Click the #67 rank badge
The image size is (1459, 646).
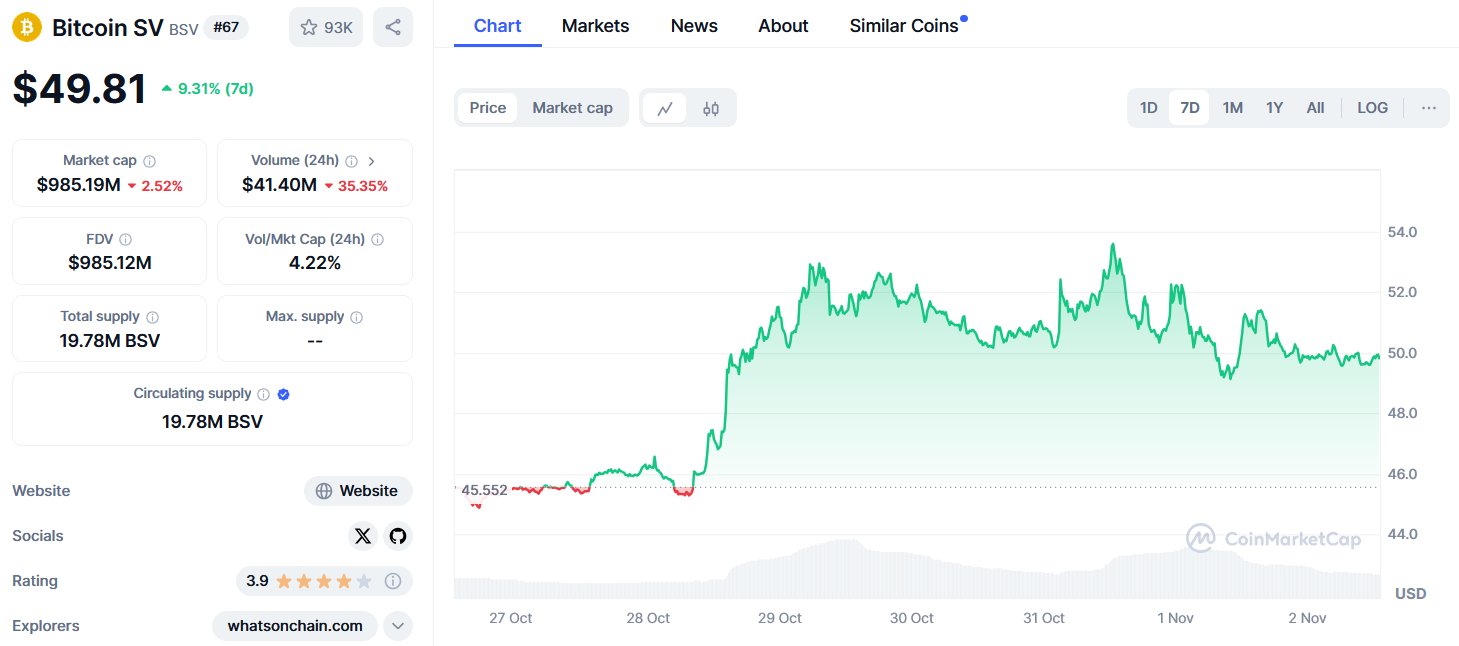(x=226, y=27)
